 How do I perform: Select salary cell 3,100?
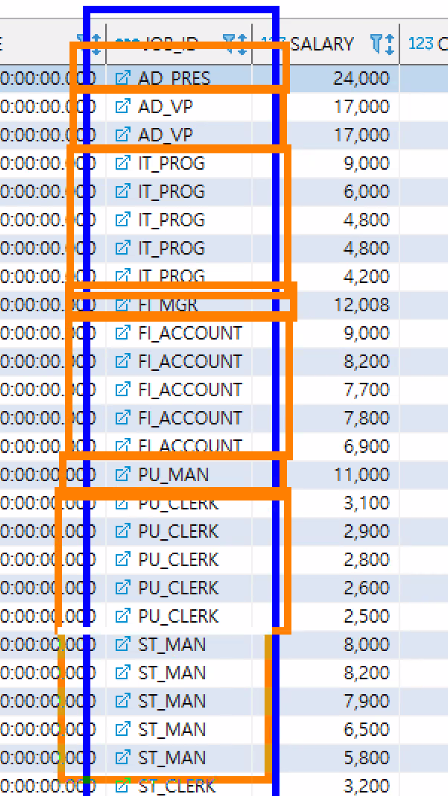[326, 503]
